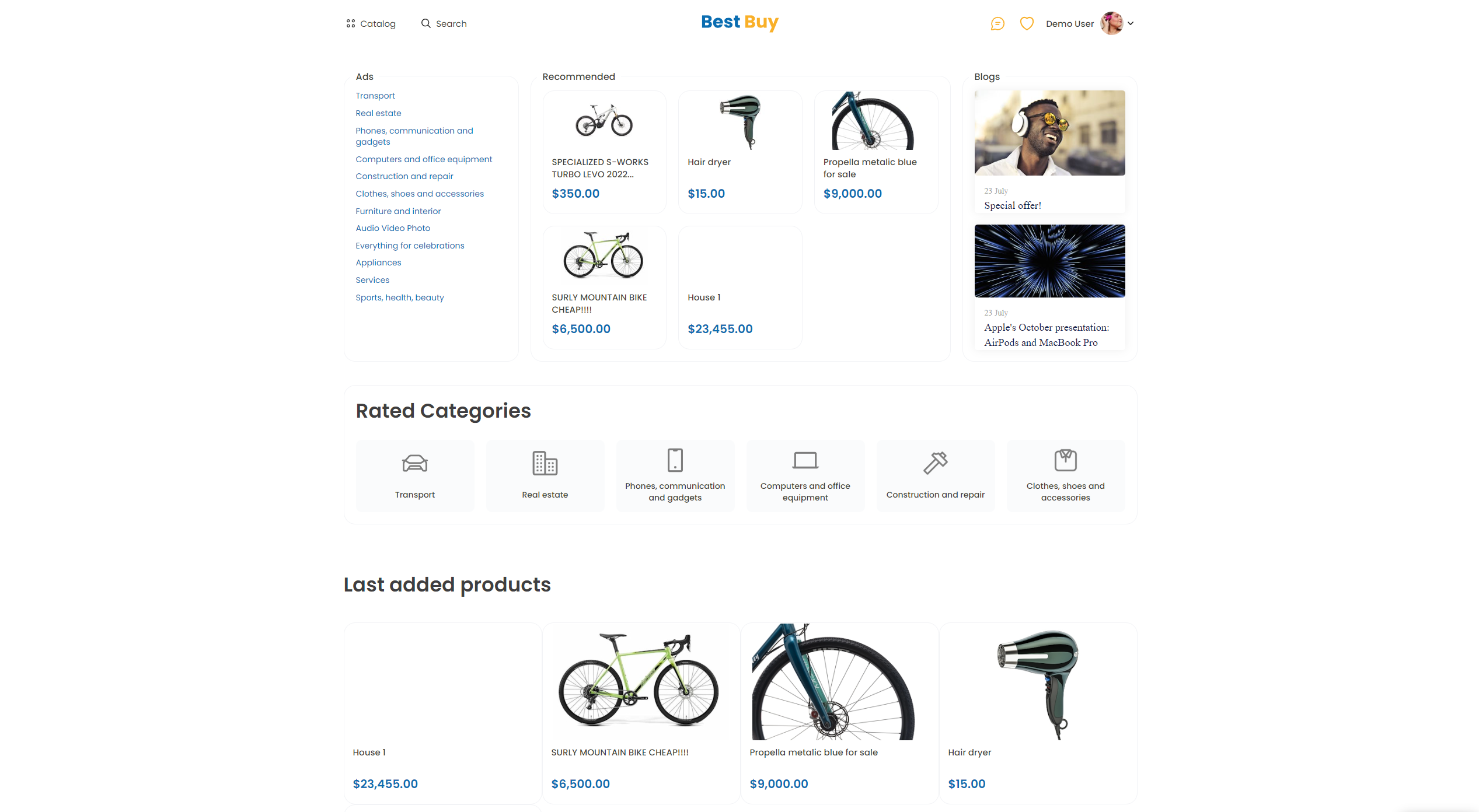This screenshot has height=812, width=1479.
Task: Open the Furniture and interior ads link
Action: 398,211
